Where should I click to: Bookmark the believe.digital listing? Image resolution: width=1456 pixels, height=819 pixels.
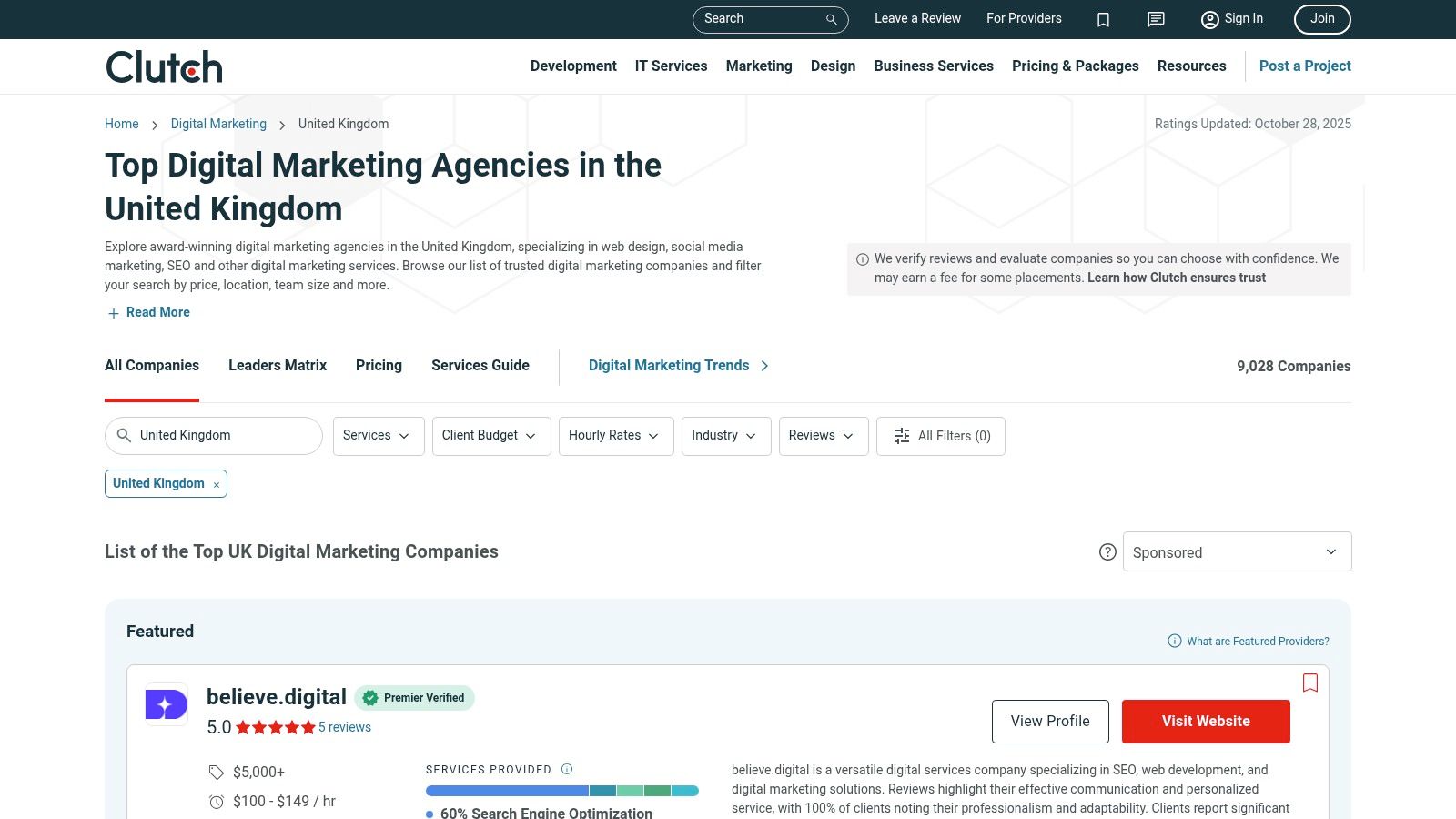1309,682
